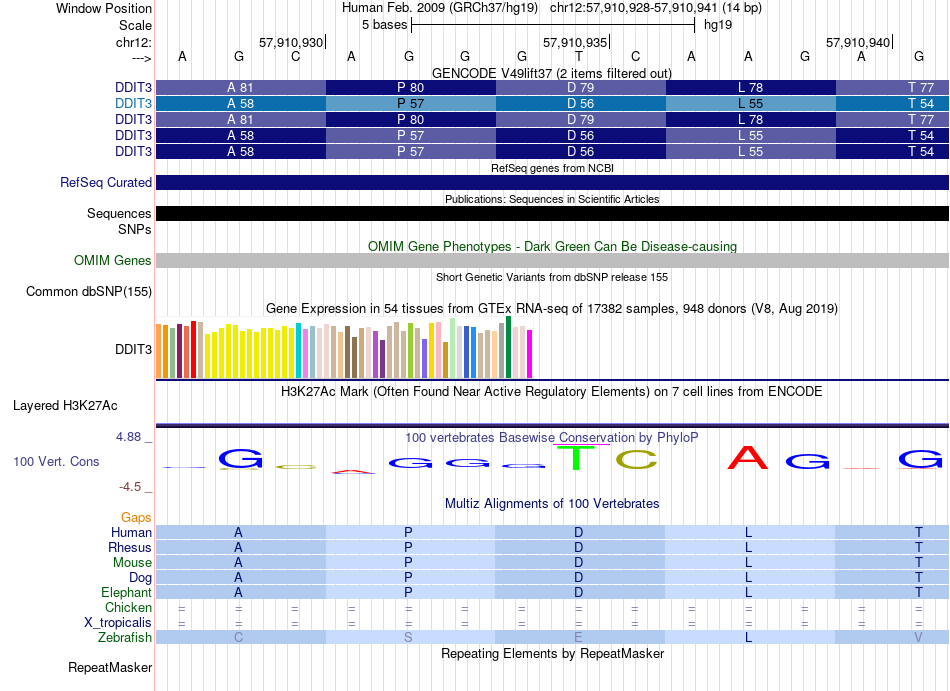This screenshot has width=950, height=691.
Task: Click the P residue in Elephant row
Action: pyautogui.click(x=408, y=592)
